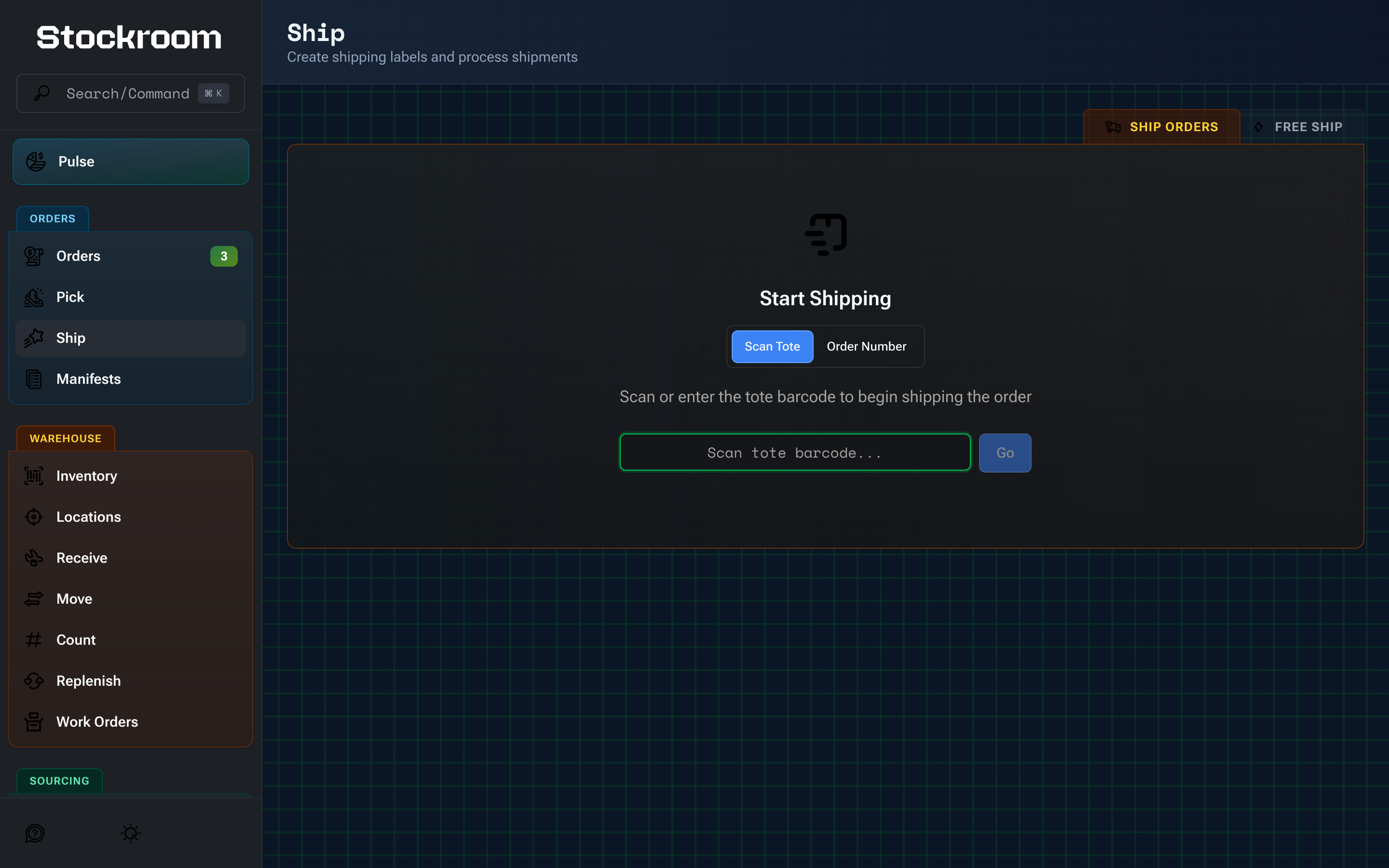Click the SOURCING section label

pos(60,781)
